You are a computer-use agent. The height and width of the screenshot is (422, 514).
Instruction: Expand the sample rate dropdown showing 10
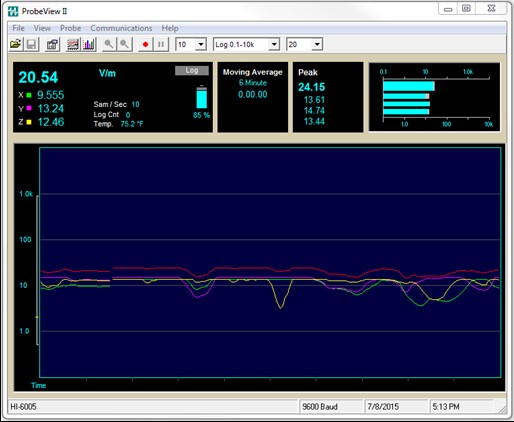pos(201,44)
